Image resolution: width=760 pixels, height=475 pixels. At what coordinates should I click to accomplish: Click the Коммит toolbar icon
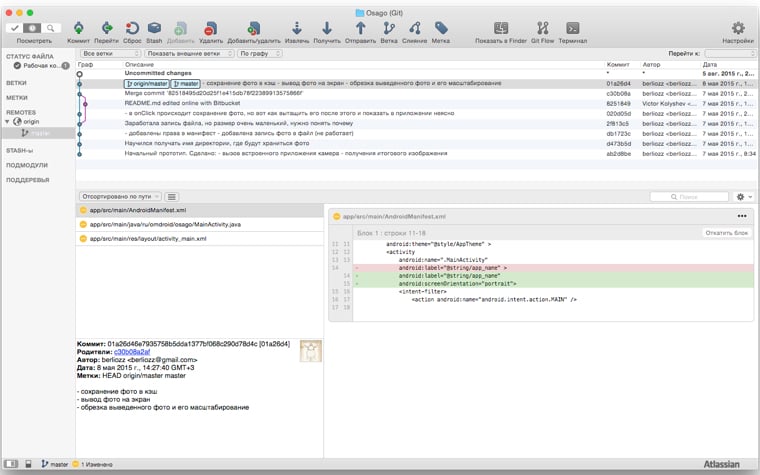pyautogui.click(x=79, y=28)
